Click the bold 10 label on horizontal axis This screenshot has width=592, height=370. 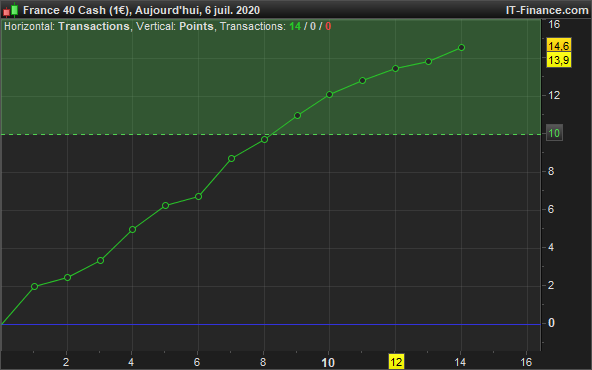click(328, 362)
